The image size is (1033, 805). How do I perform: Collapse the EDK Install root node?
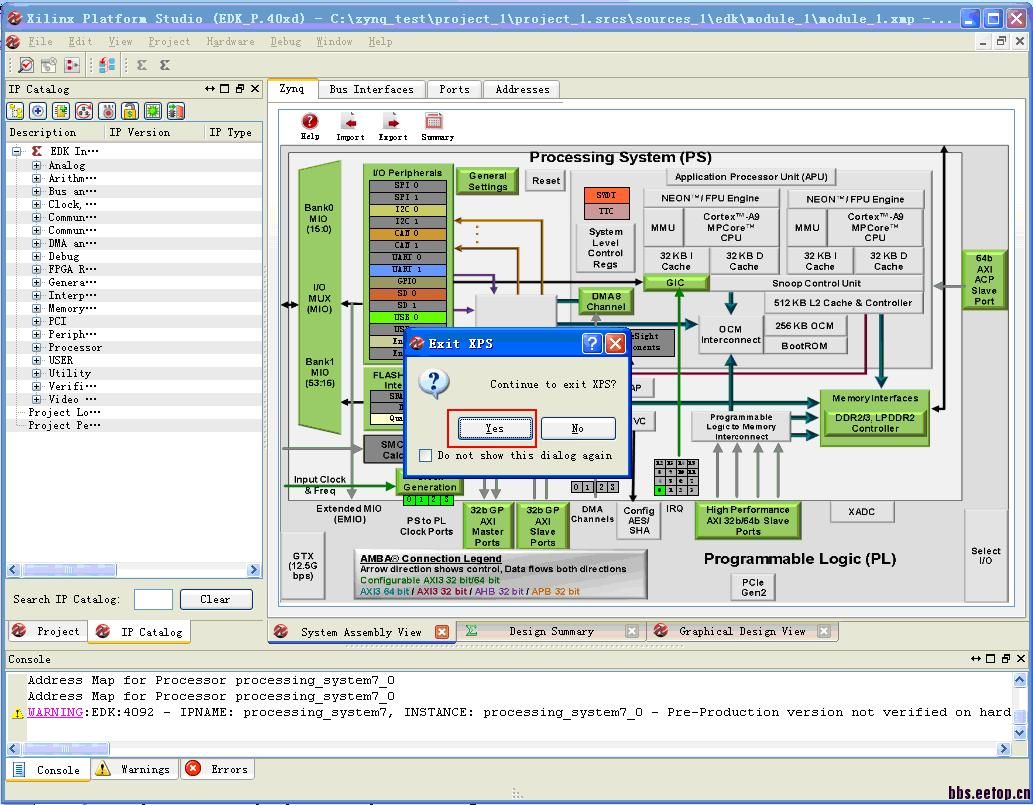pyautogui.click(x=17, y=152)
